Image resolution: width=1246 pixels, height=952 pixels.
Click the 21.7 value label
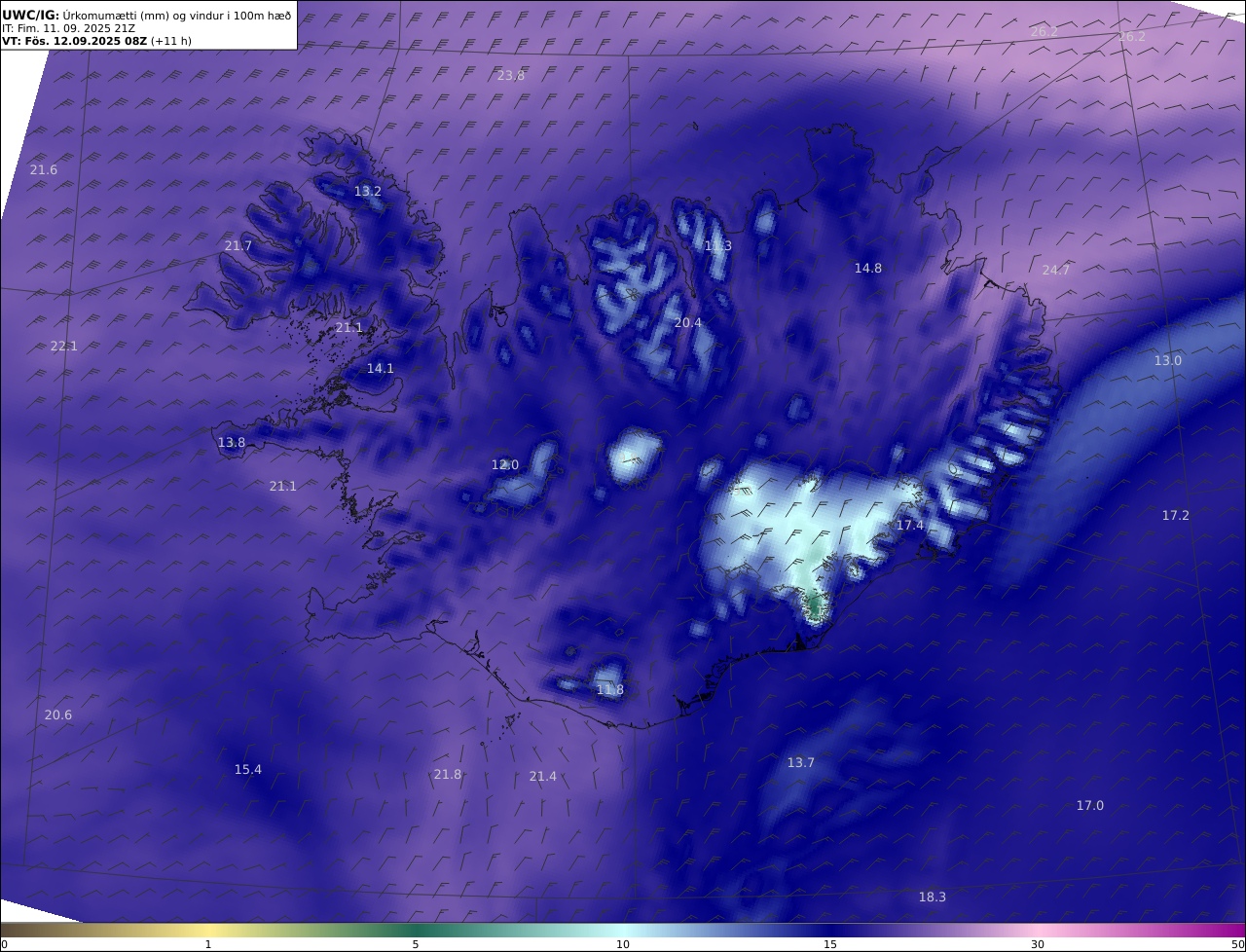pyautogui.click(x=238, y=246)
